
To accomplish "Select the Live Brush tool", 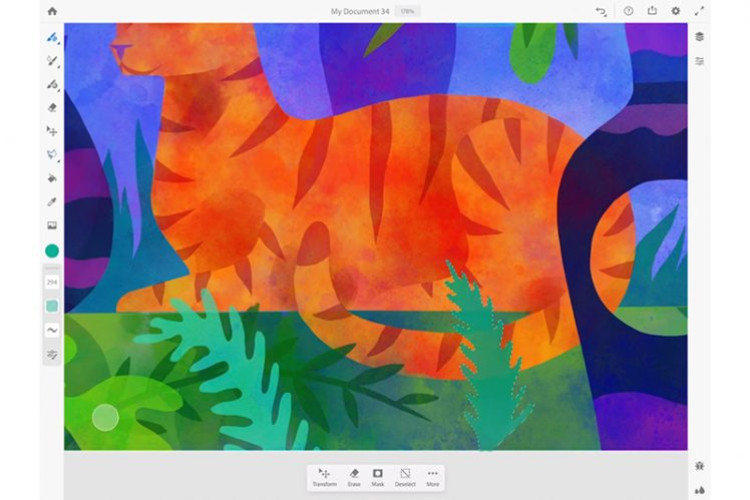I will pos(52,61).
